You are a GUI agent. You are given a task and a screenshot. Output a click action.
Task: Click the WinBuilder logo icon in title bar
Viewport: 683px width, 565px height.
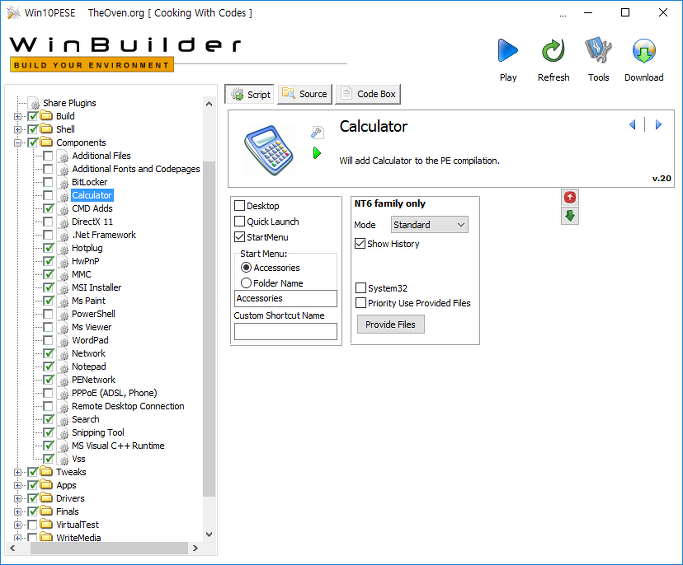[x=14, y=13]
